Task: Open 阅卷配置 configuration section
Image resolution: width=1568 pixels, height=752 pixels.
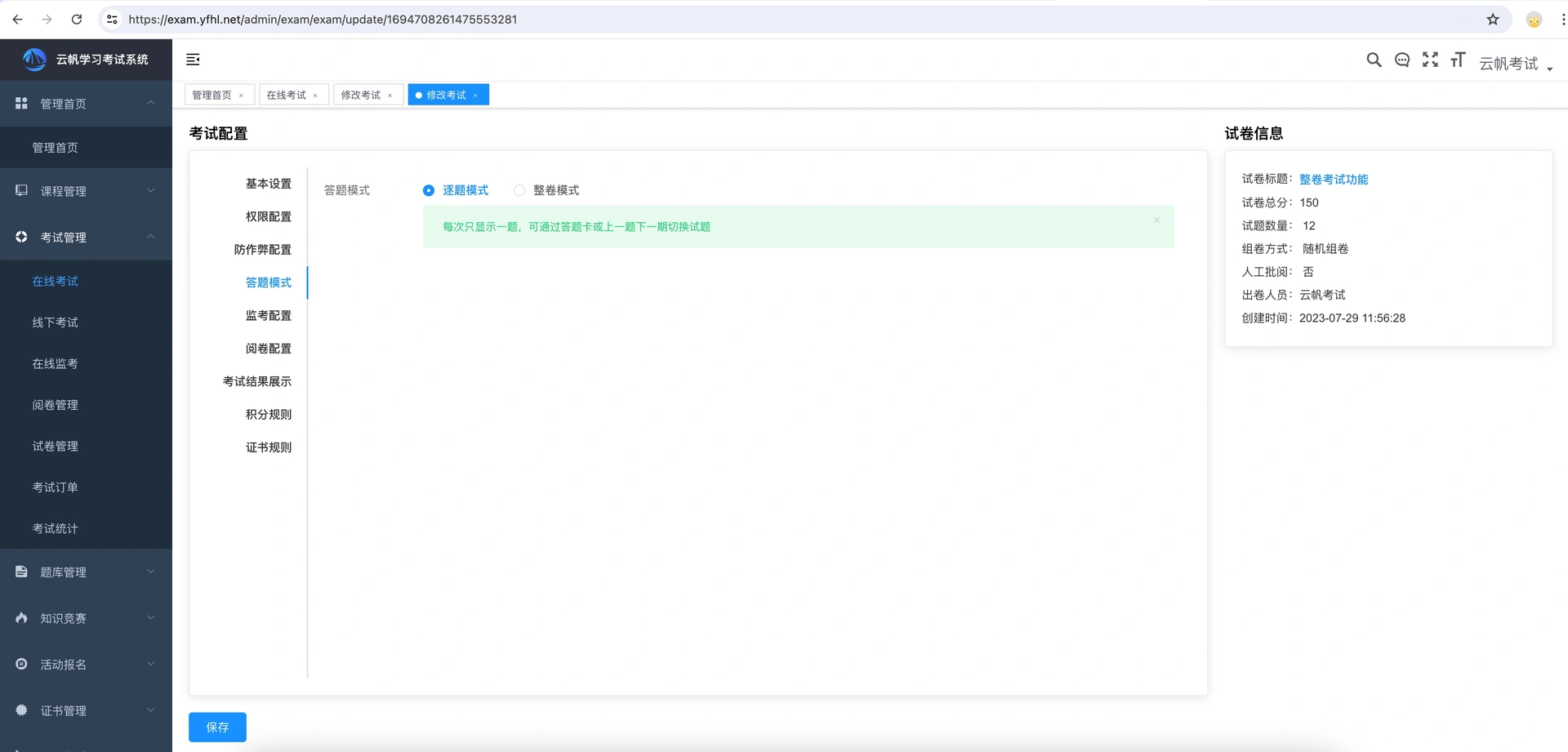Action: 269,349
